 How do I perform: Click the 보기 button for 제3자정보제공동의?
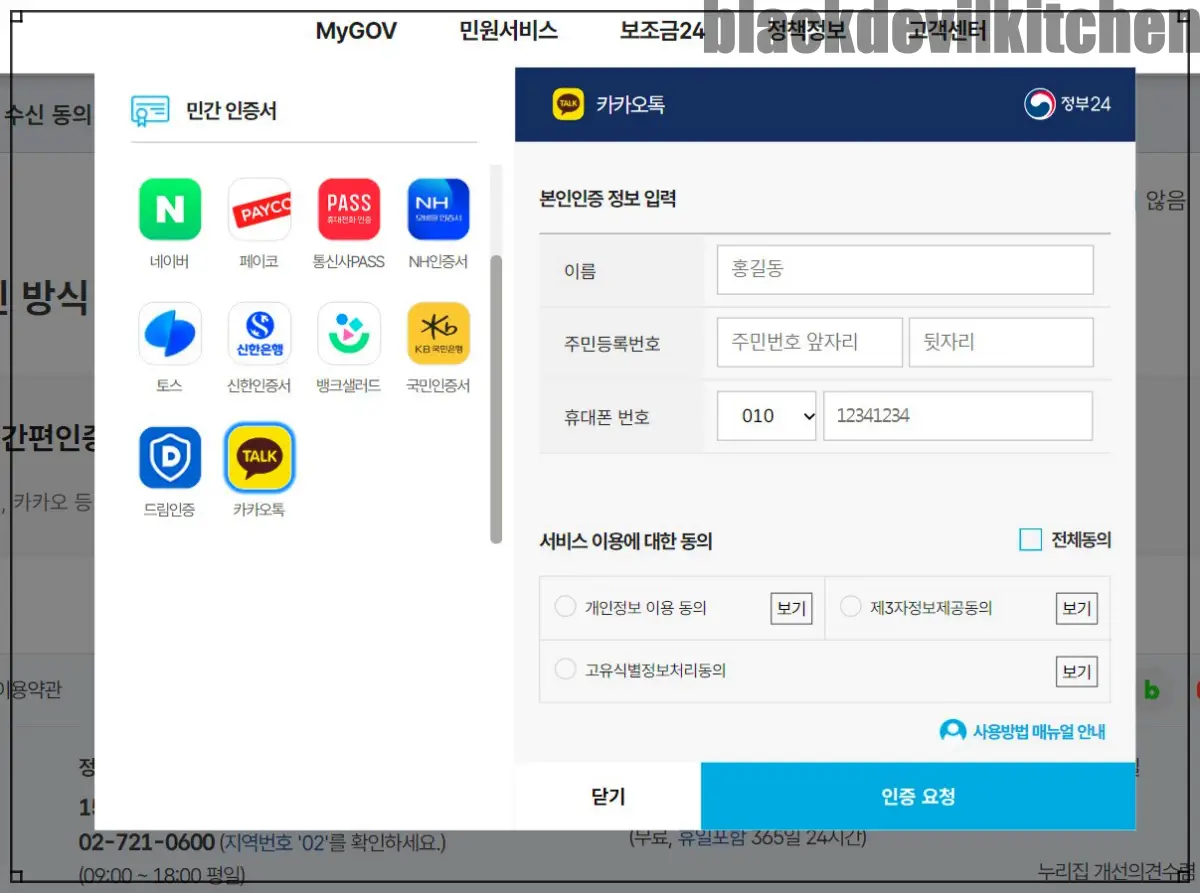[x=1077, y=608]
